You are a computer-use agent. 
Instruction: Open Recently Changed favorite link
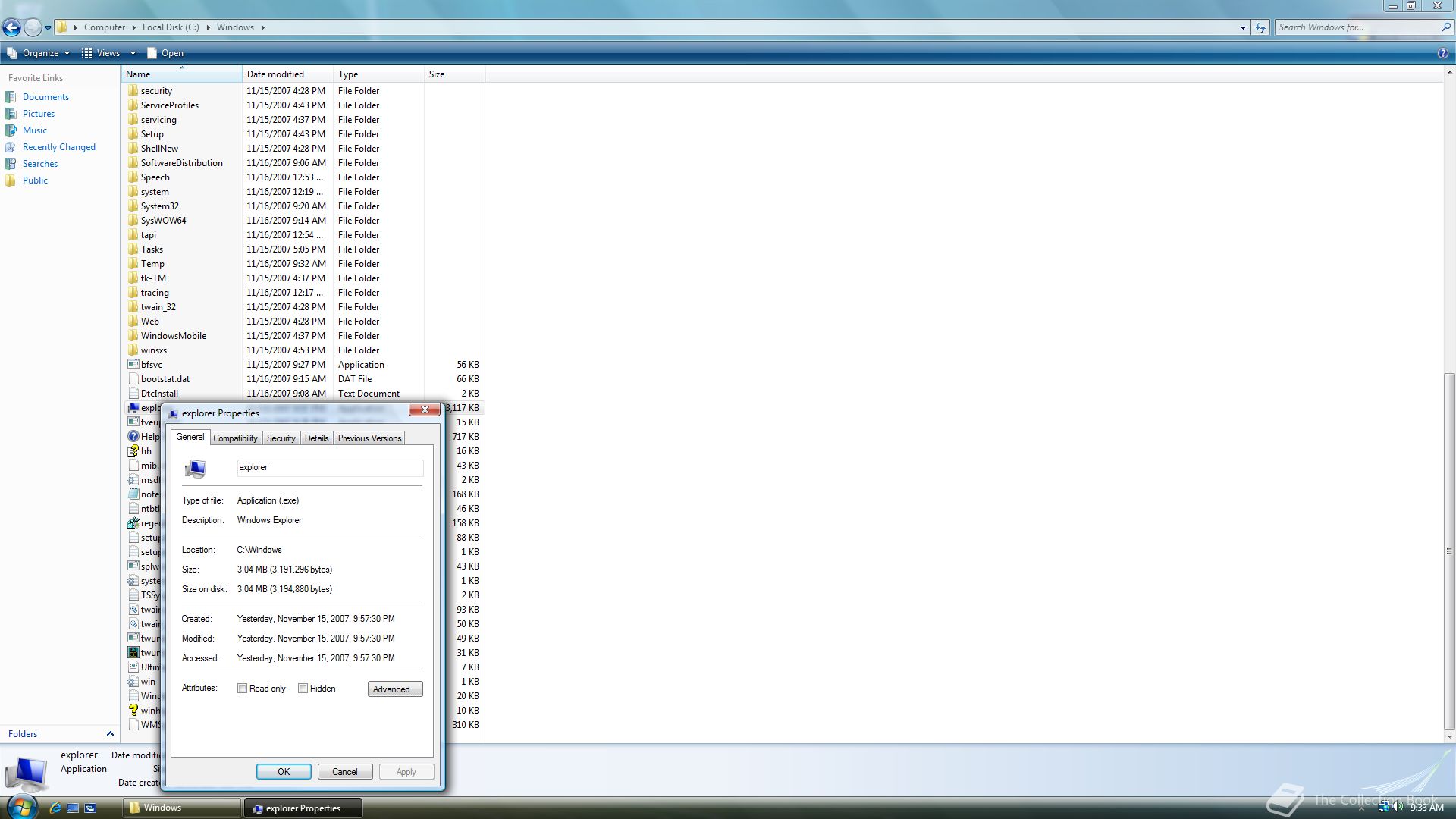59,147
